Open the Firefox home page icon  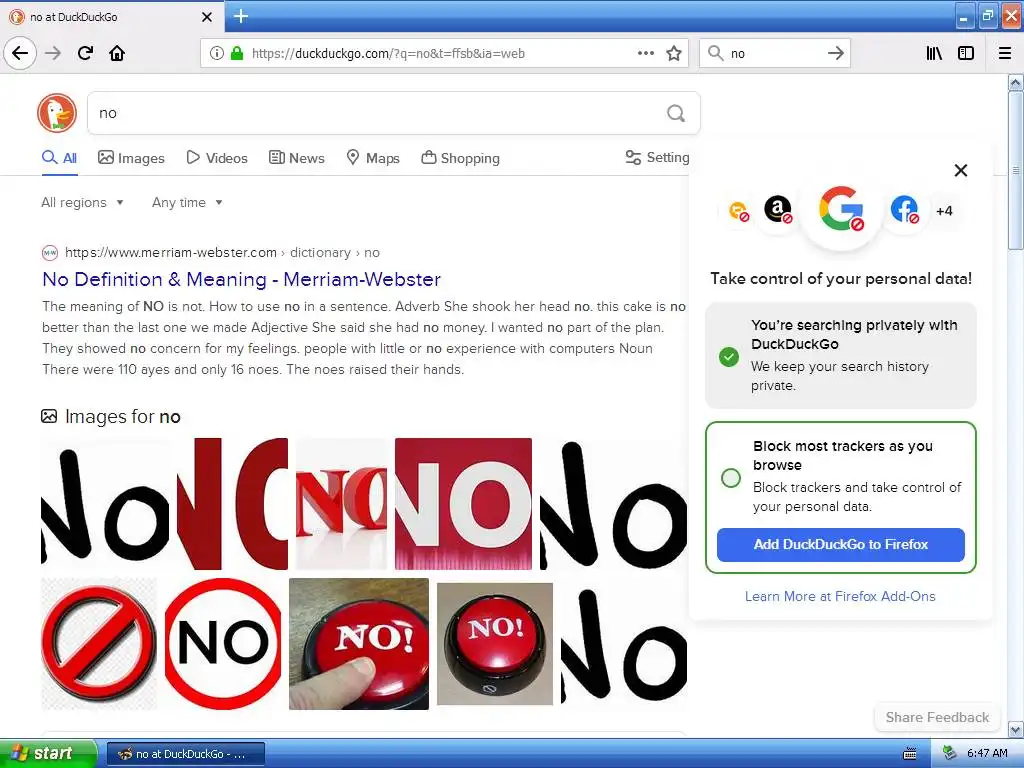tap(117, 53)
